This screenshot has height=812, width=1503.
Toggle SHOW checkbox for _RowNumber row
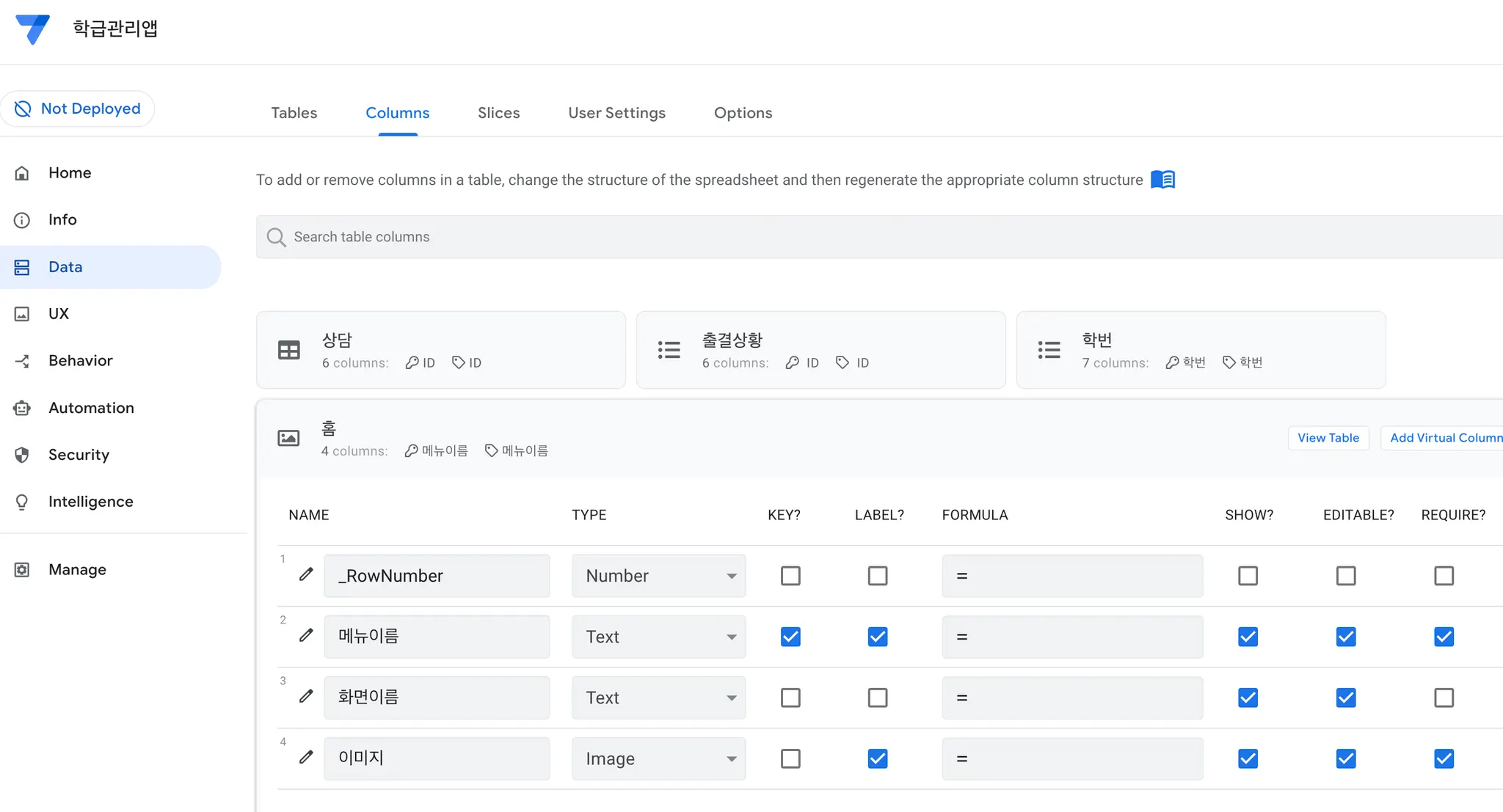click(x=1248, y=576)
